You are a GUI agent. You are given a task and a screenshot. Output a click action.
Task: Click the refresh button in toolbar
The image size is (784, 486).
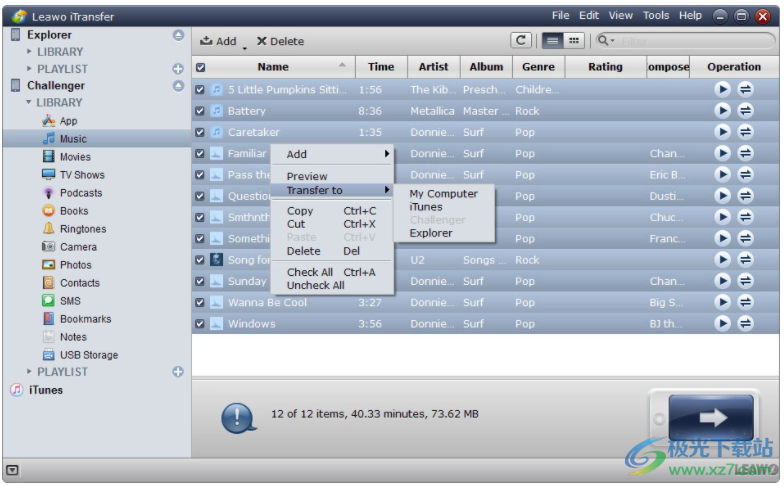pyautogui.click(x=520, y=40)
